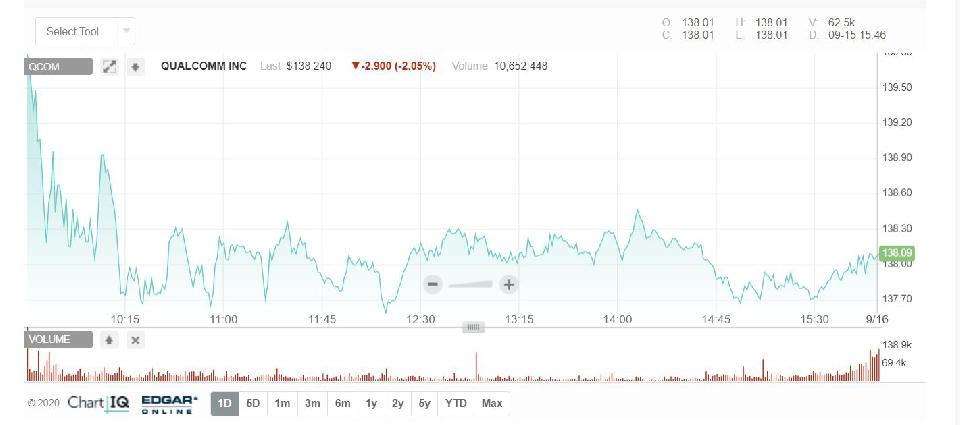Show the 3m time range

point(312,403)
